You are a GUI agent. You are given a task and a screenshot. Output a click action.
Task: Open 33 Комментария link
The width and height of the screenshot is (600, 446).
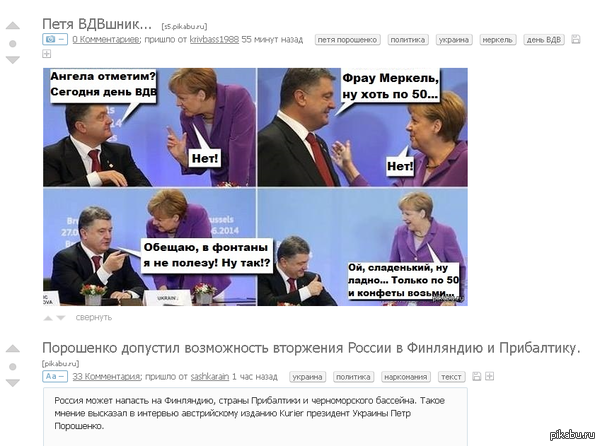tap(107, 376)
